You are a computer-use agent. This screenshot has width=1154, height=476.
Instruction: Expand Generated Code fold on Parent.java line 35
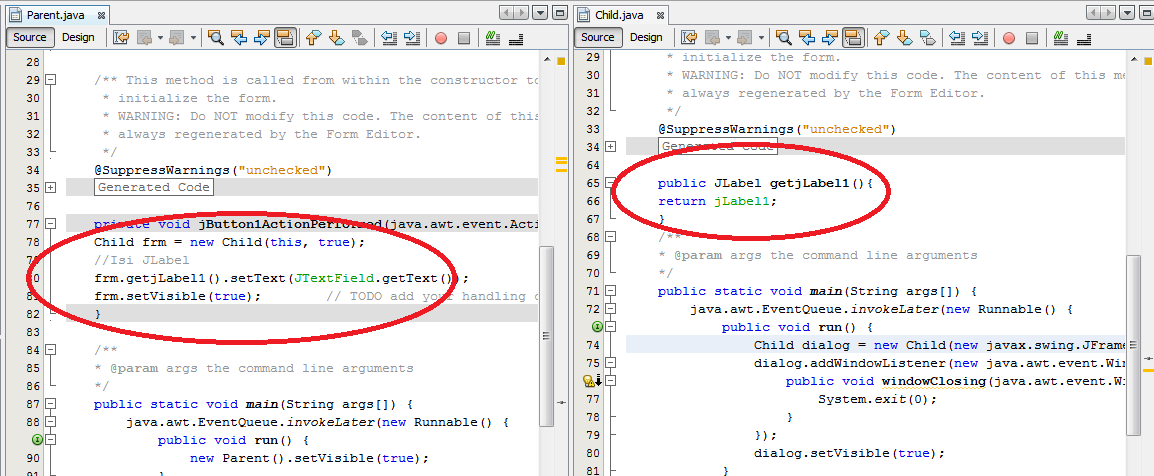[x=50, y=188]
